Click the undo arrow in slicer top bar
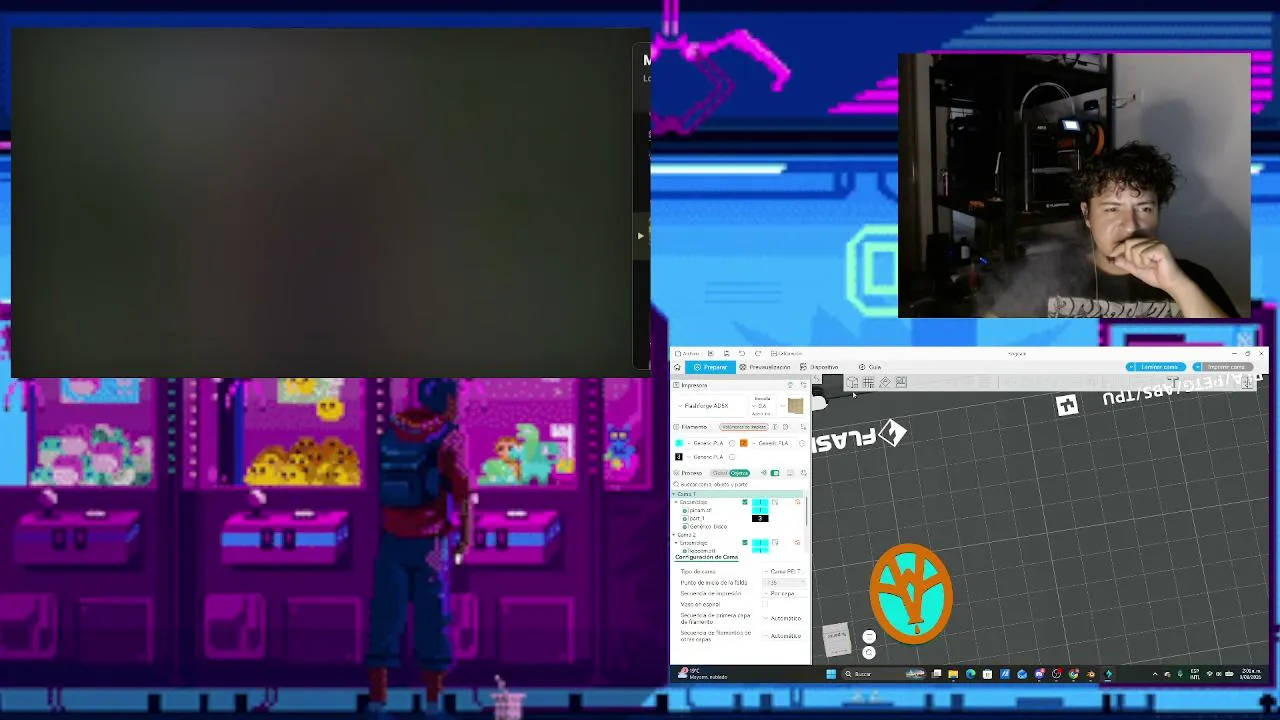The width and height of the screenshot is (1280, 720). coord(741,353)
